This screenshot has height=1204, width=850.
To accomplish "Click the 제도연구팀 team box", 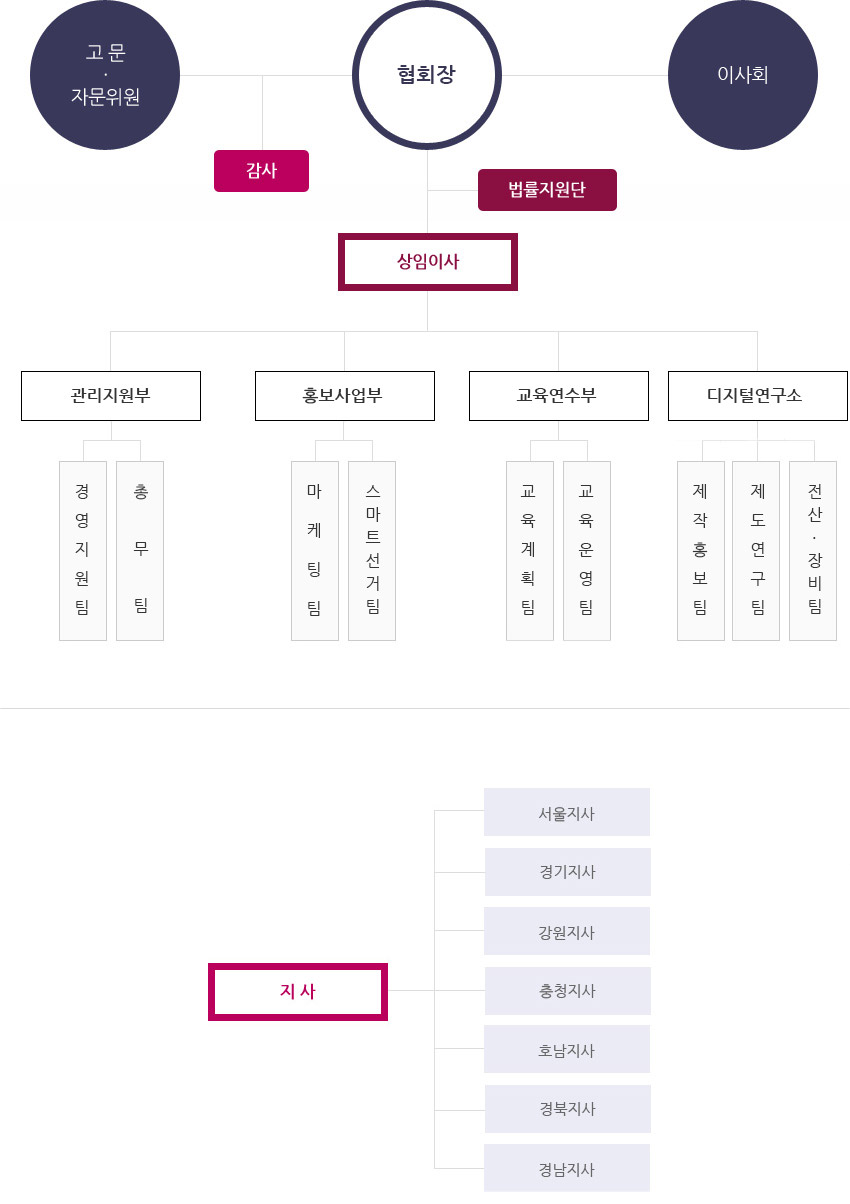I will point(756,551).
